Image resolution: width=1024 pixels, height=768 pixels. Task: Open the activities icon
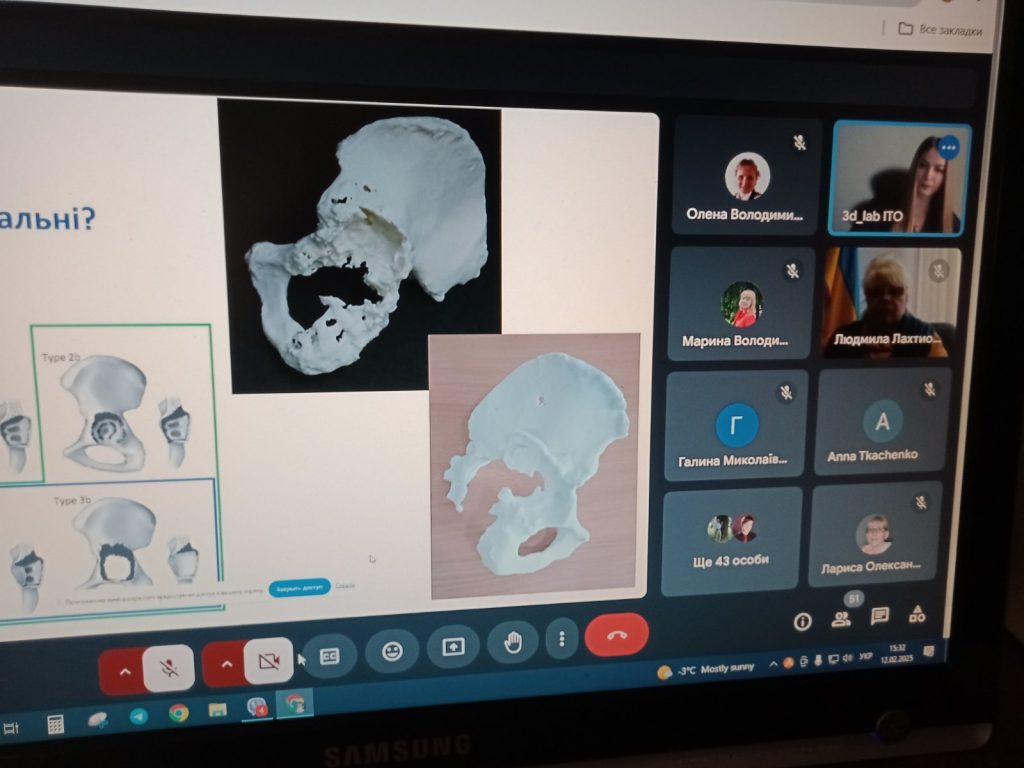pos(916,615)
